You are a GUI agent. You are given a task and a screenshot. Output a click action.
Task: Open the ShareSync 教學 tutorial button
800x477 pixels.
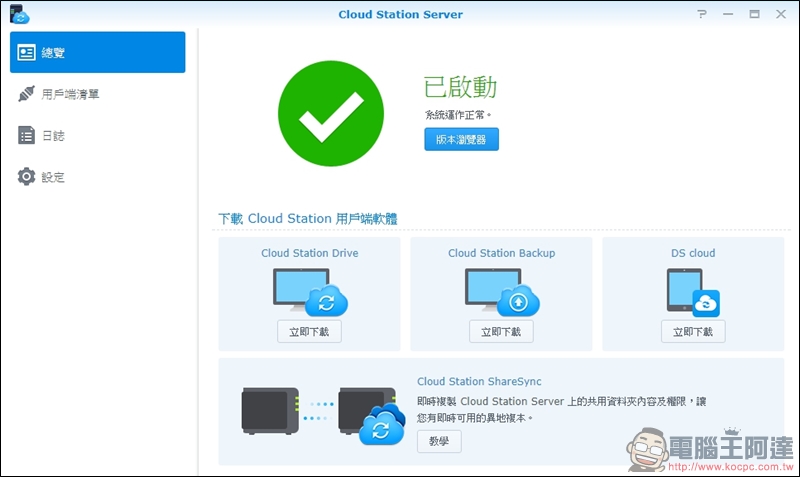[x=439, y=441]
